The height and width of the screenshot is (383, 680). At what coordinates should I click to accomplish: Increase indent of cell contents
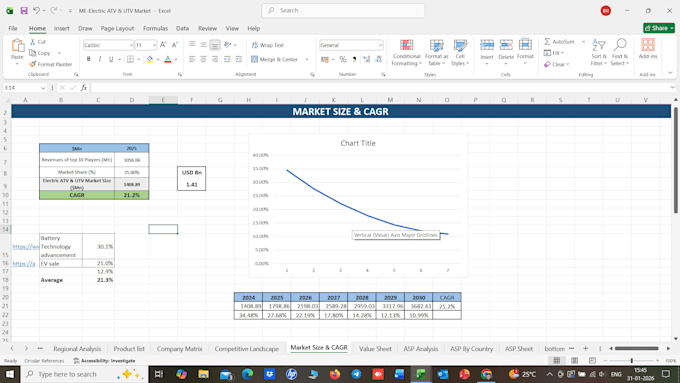239,59
